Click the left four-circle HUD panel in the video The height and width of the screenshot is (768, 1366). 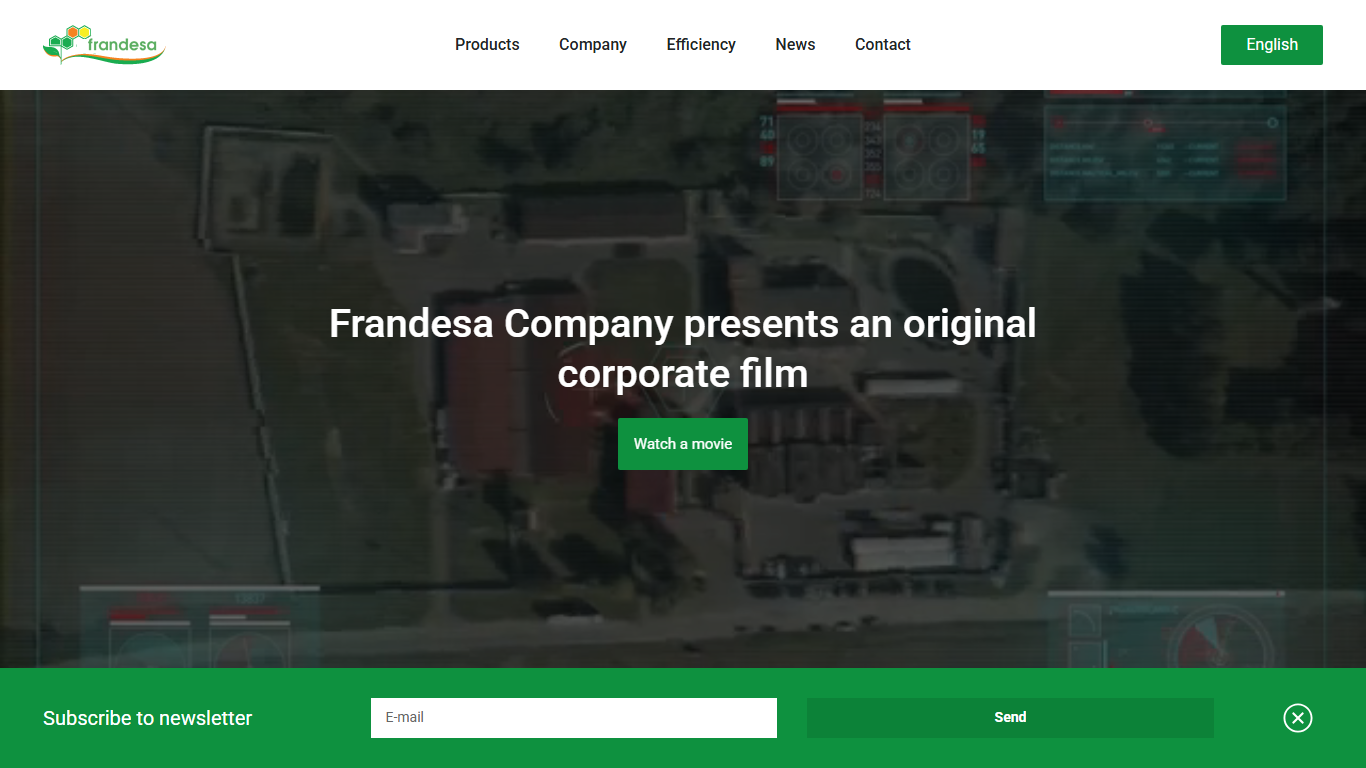click(820, 156)
